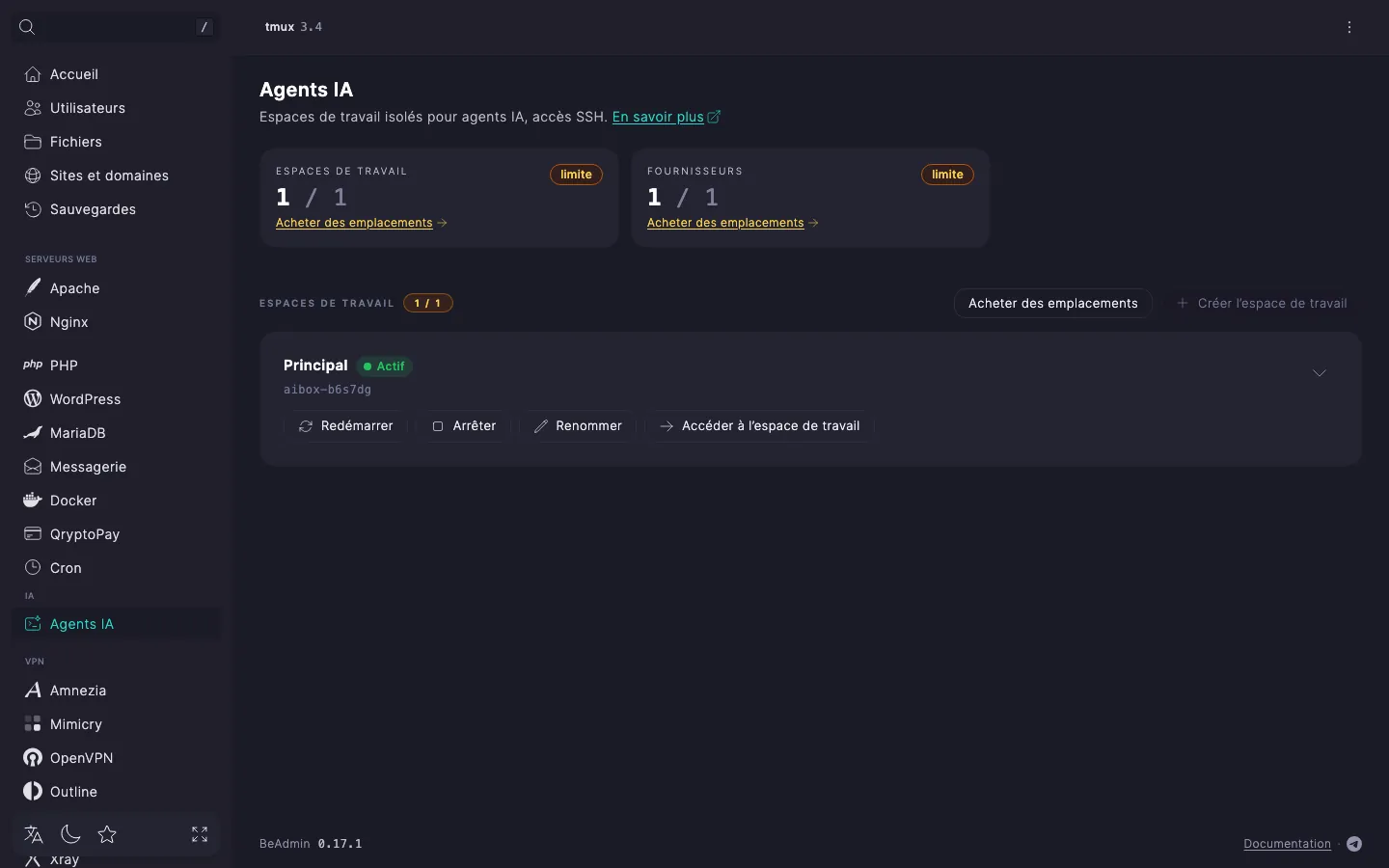Screen dimensions: 1389x868
Task: Click the Redémarrer button
Action: 345,426
